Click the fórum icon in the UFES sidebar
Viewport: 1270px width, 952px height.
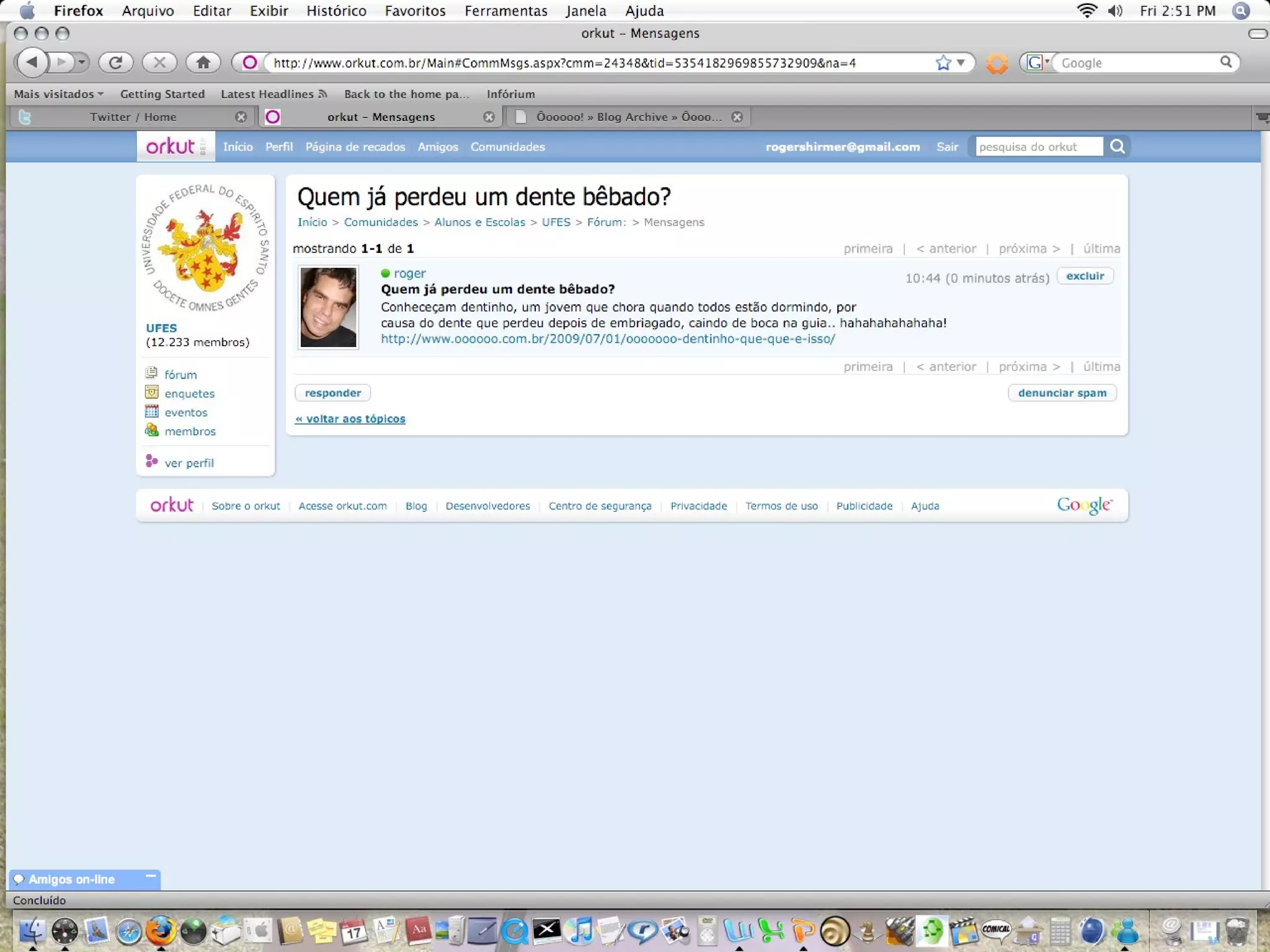pos(151,373)
